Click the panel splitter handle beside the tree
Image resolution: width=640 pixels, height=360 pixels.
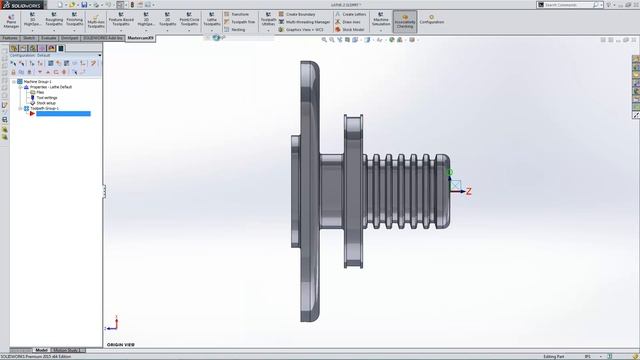click(104, 191)
